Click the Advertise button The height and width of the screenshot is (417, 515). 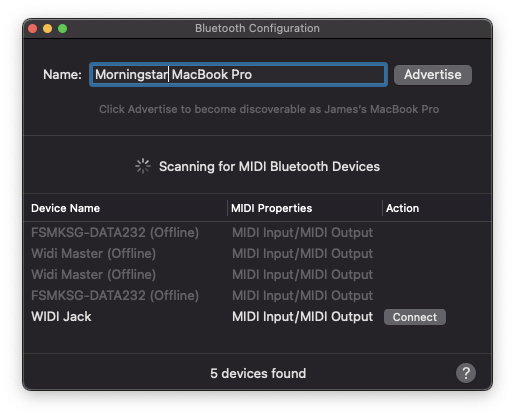tap(432, 75)
